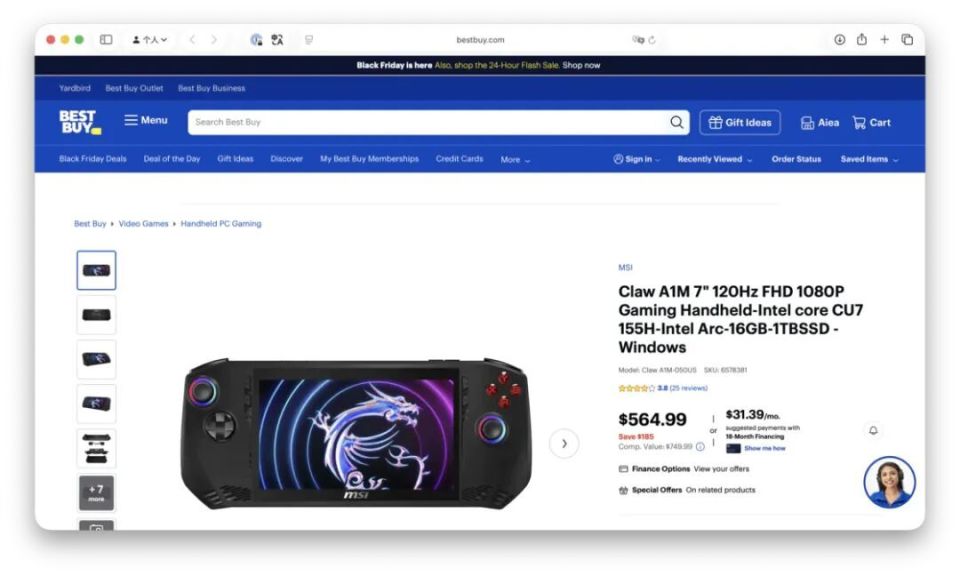Screen dimensions: 960x576
Task: Show the tab overview icon
Action: [x=907, y=40]
